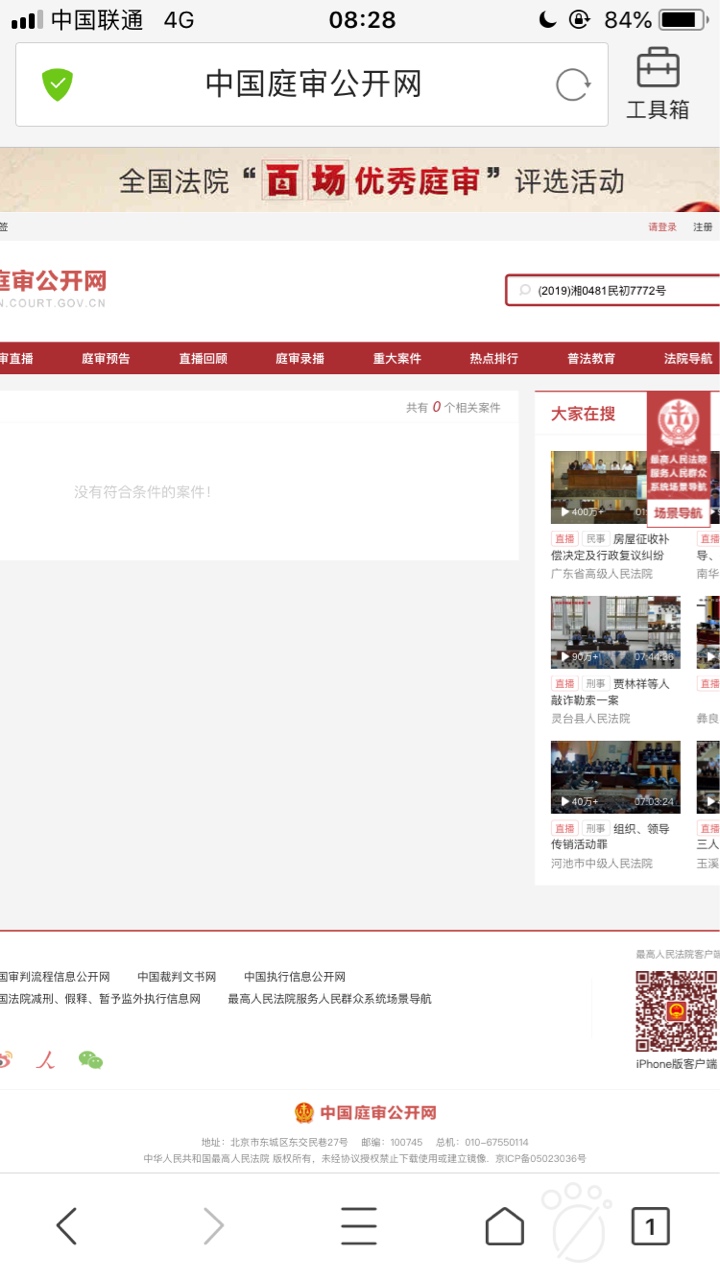Reload the page with refresh icon
Image resolution: width=720 pixels, height=1280 pixels.
click(x=573, y=85)
